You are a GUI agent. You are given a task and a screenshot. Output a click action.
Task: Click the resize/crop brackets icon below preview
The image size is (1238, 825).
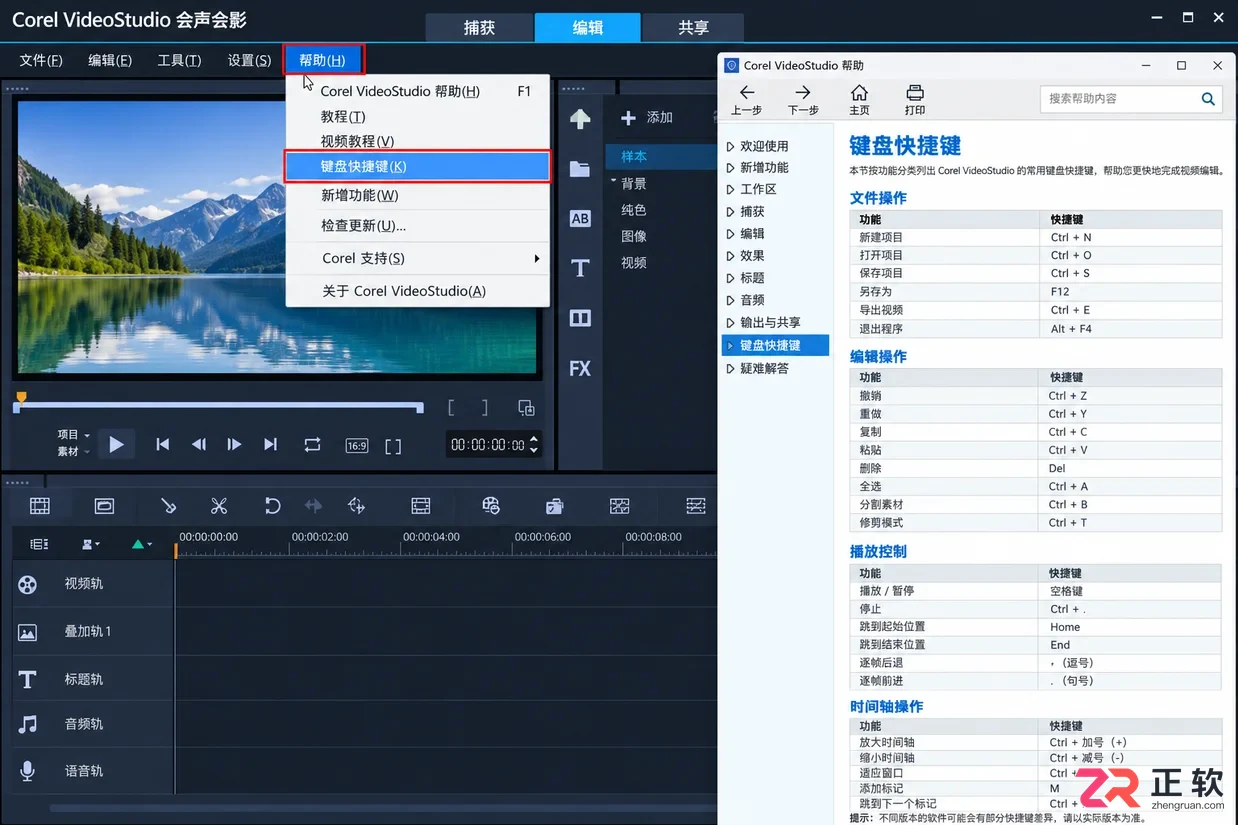tap(393, 446)
